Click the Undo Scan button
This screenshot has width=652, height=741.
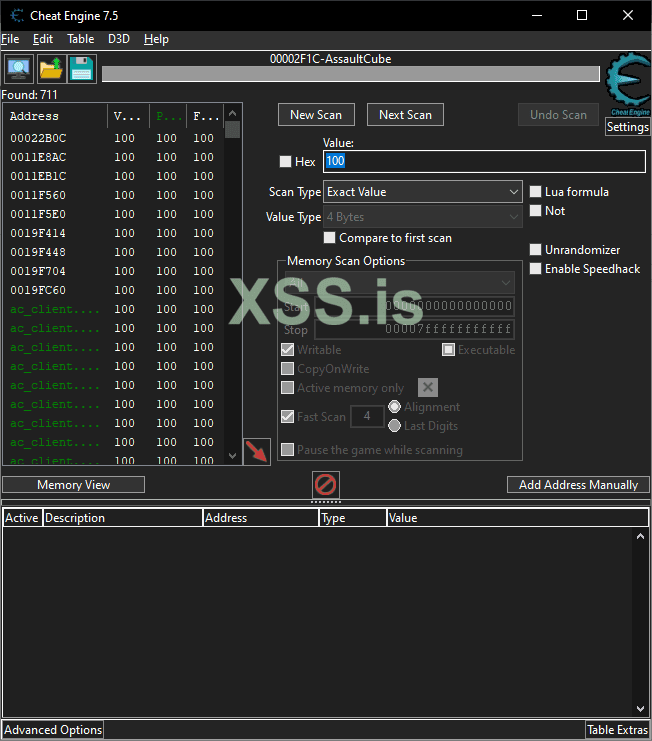coord(558,115)
